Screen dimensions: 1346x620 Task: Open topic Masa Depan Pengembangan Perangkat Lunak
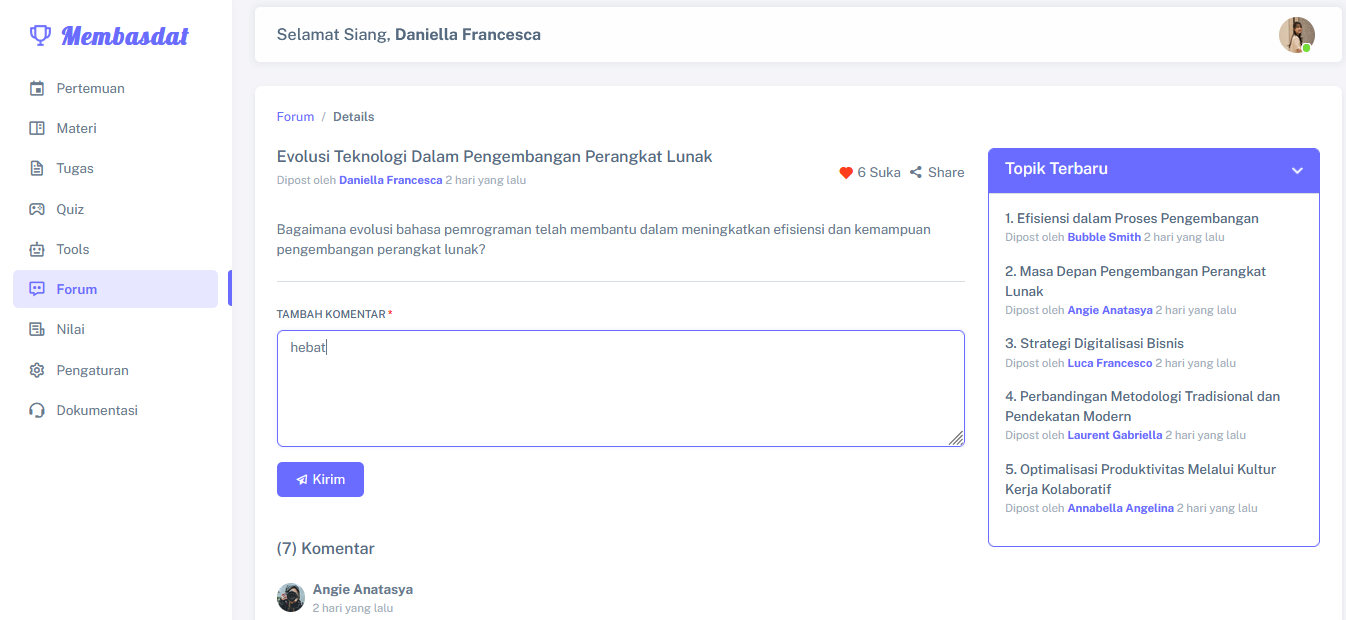[x=1135, y=281]
